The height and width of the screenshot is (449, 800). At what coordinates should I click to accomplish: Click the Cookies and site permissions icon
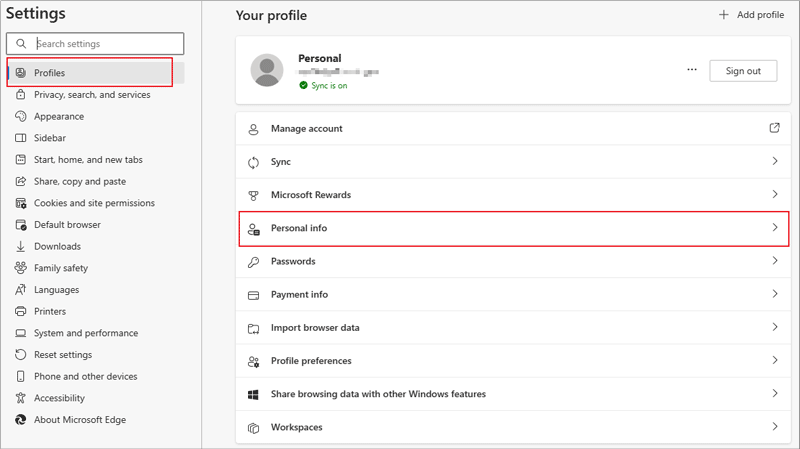pos(20,203)
